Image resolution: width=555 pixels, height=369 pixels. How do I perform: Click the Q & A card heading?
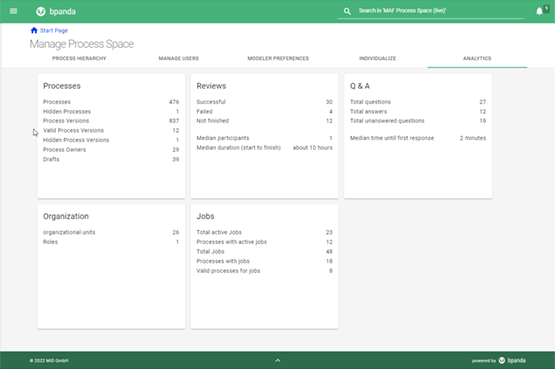click(x=360, y=86)
